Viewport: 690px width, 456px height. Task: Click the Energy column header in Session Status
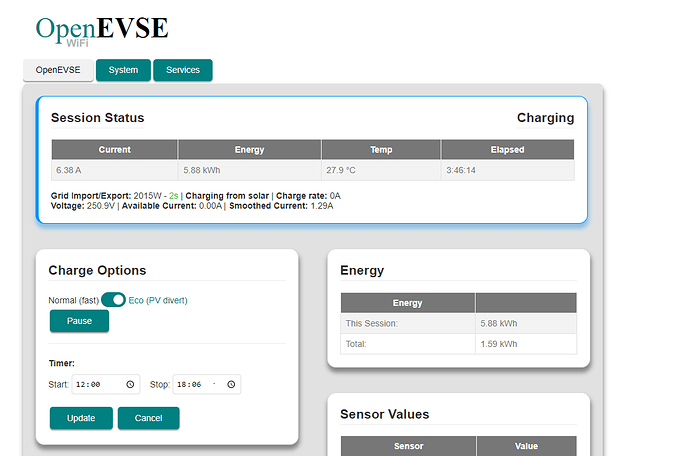[250, 150]
